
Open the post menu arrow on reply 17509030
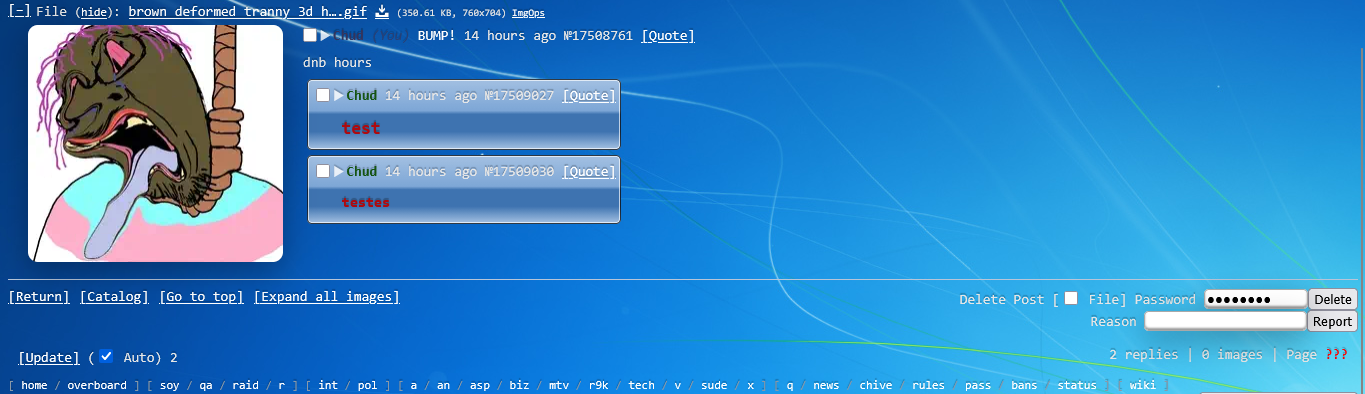tap(338, 172)
